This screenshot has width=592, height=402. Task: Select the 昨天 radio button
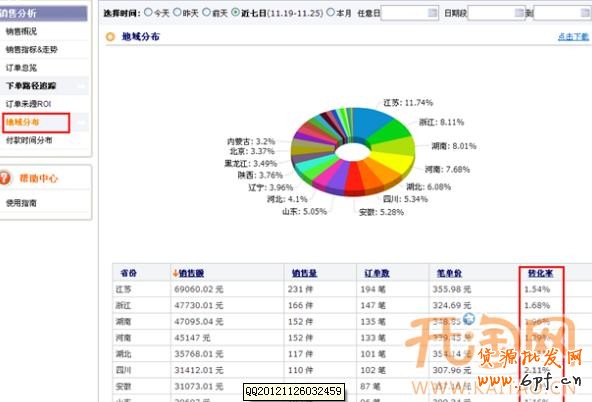(177, 12)
